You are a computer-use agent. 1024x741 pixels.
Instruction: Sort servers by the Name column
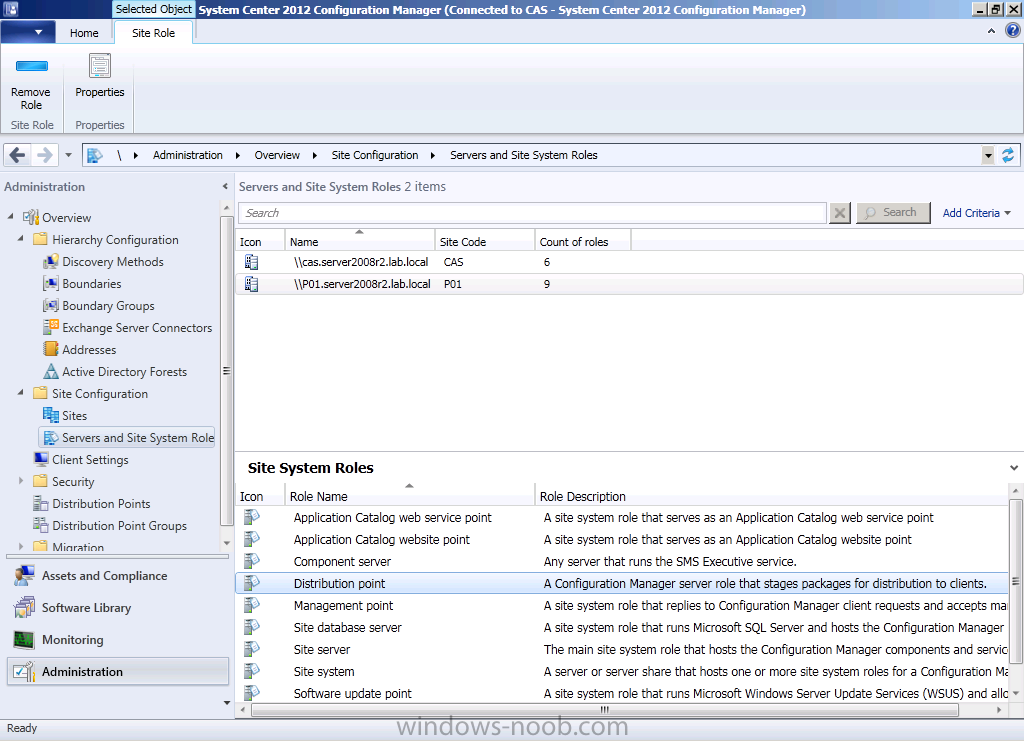(359, 242)
